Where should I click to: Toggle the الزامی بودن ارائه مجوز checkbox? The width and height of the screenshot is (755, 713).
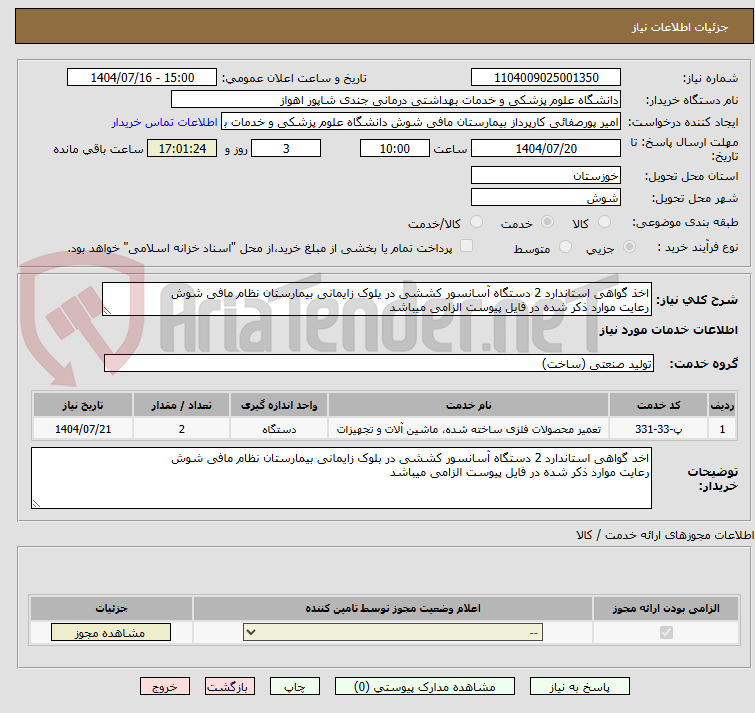click(666, 632)
